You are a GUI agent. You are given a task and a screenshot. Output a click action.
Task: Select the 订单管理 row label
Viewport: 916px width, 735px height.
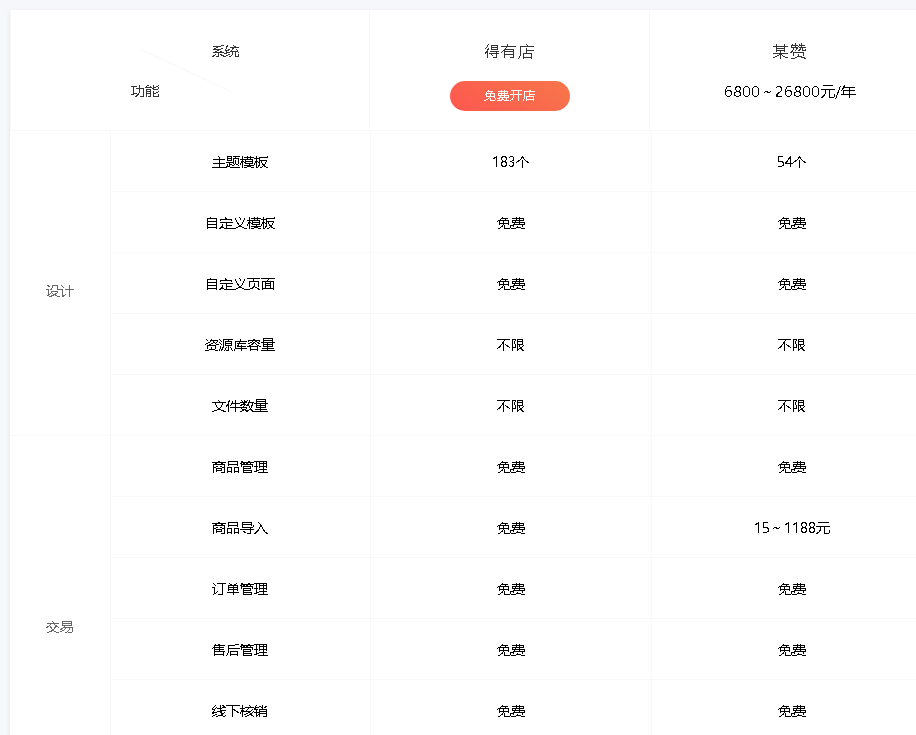point(240,589)
